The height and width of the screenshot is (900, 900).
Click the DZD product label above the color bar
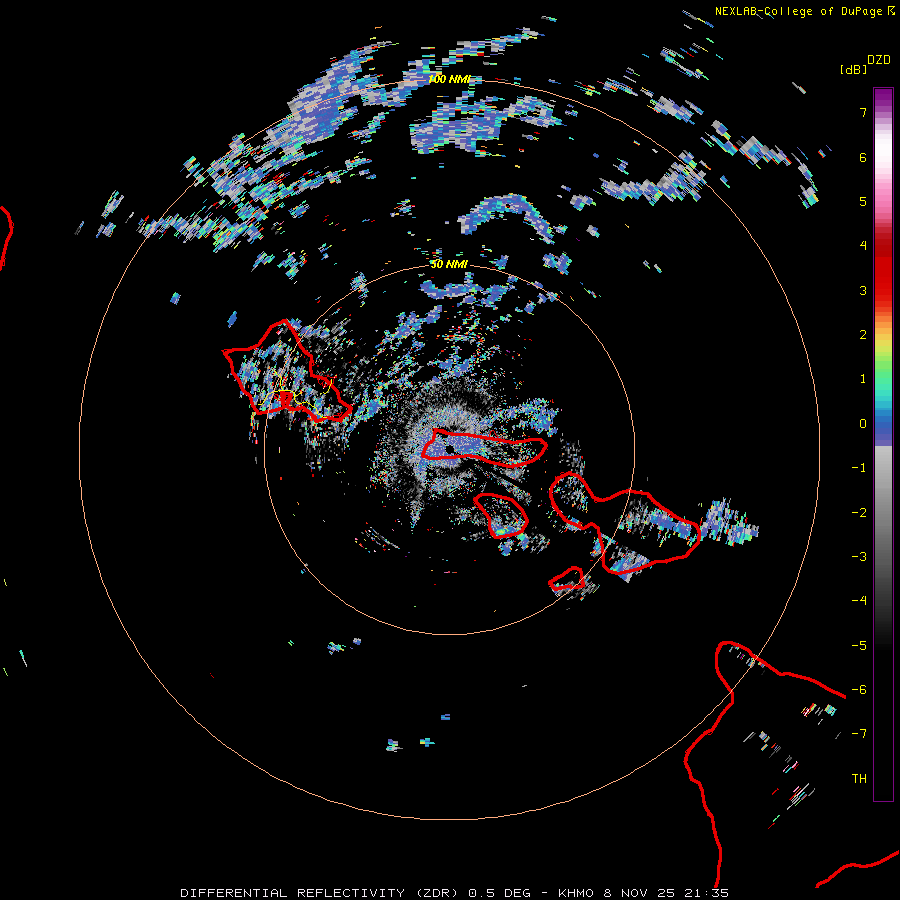(x=879, y=60)
